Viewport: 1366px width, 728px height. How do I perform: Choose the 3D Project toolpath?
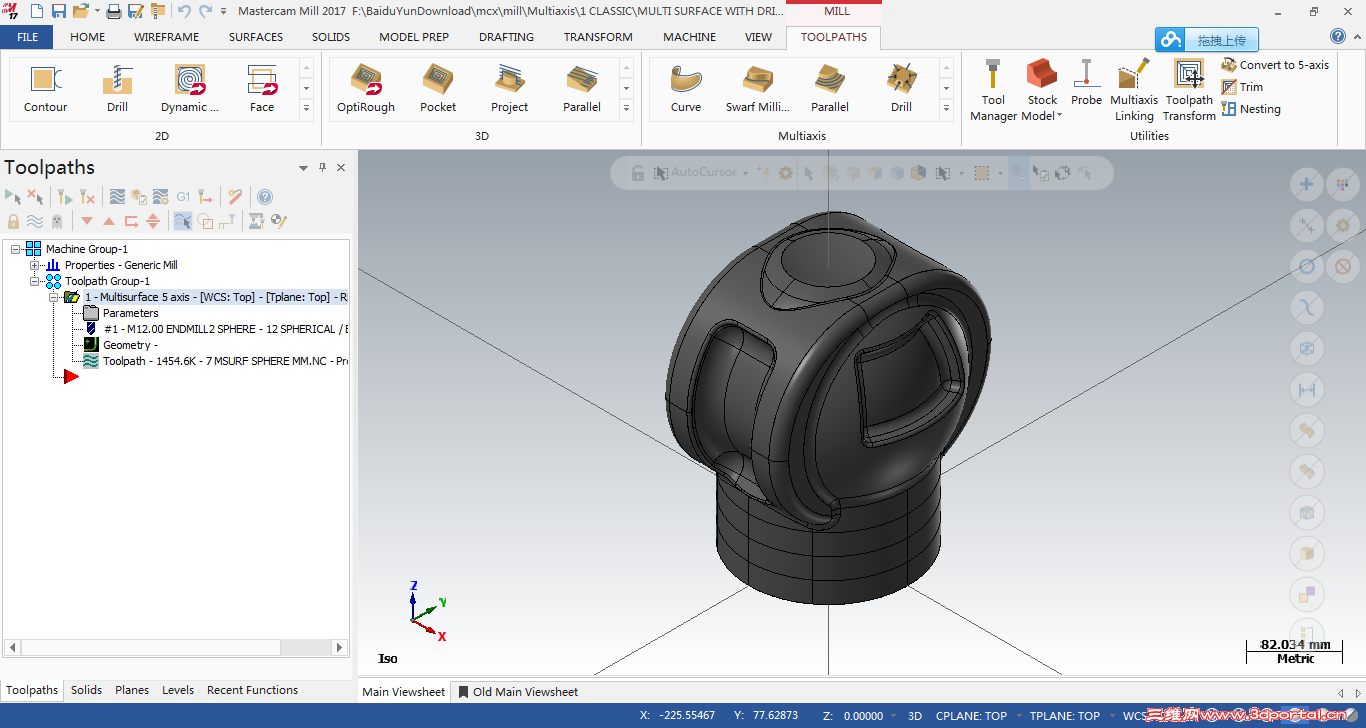point(510,89)
